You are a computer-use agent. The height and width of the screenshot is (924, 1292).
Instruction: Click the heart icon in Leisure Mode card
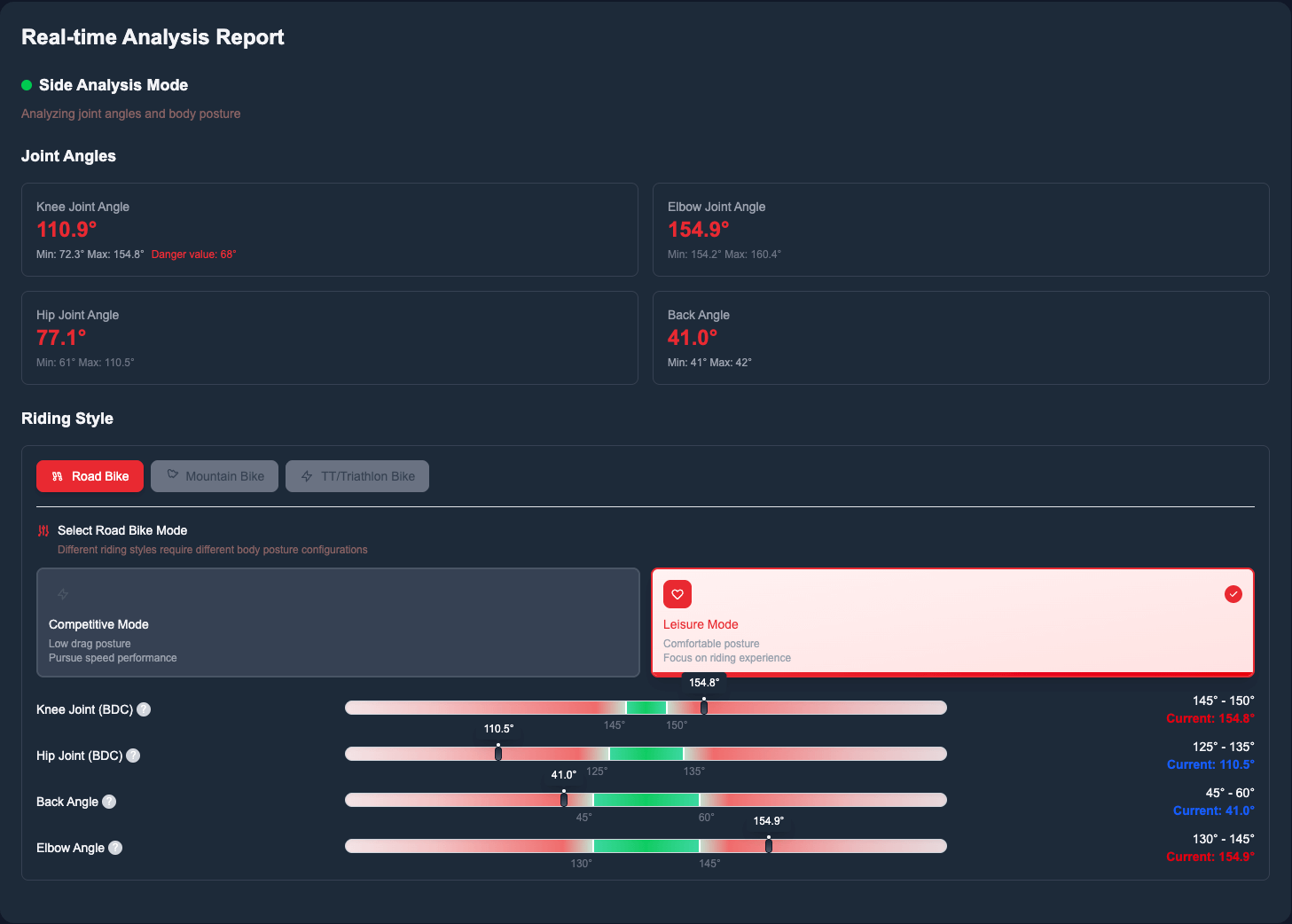[677, 594]
